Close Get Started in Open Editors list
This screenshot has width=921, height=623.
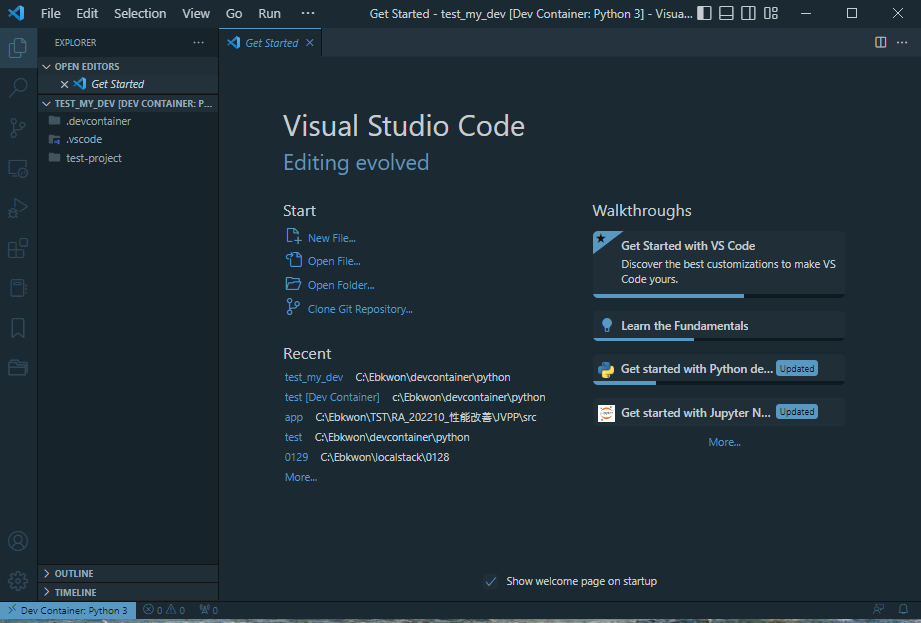click(65, 84)
